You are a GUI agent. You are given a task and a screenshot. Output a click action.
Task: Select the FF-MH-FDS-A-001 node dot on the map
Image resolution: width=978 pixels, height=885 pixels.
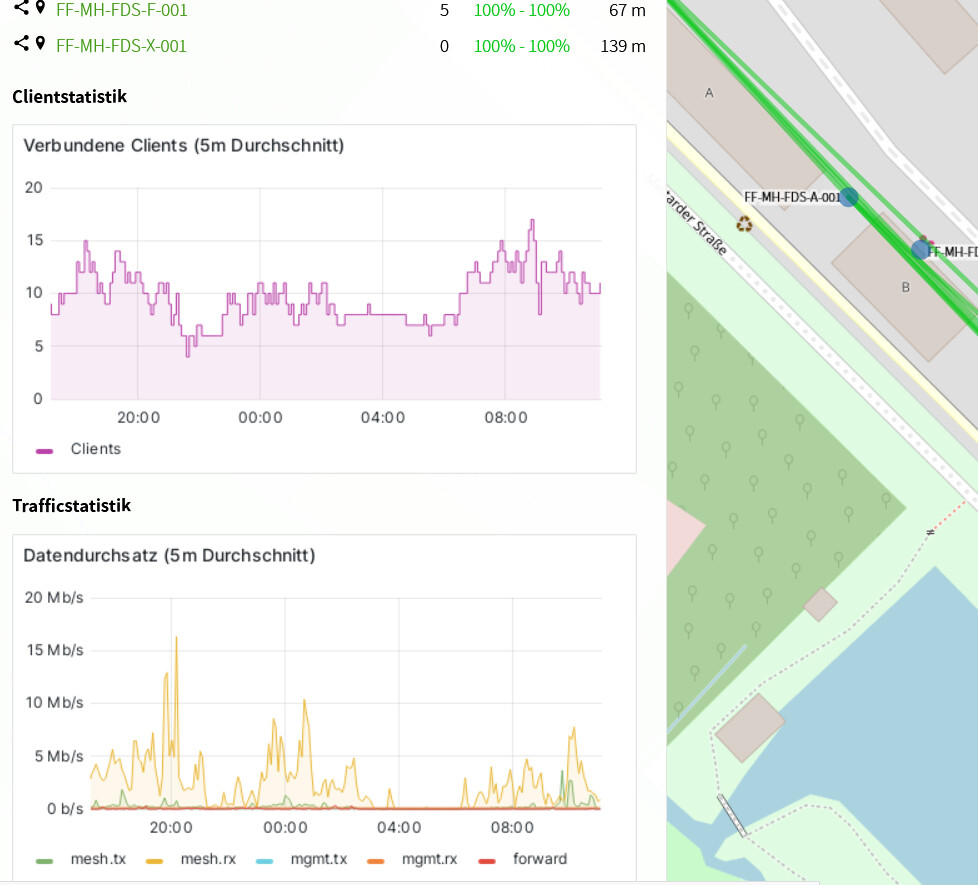848,197
